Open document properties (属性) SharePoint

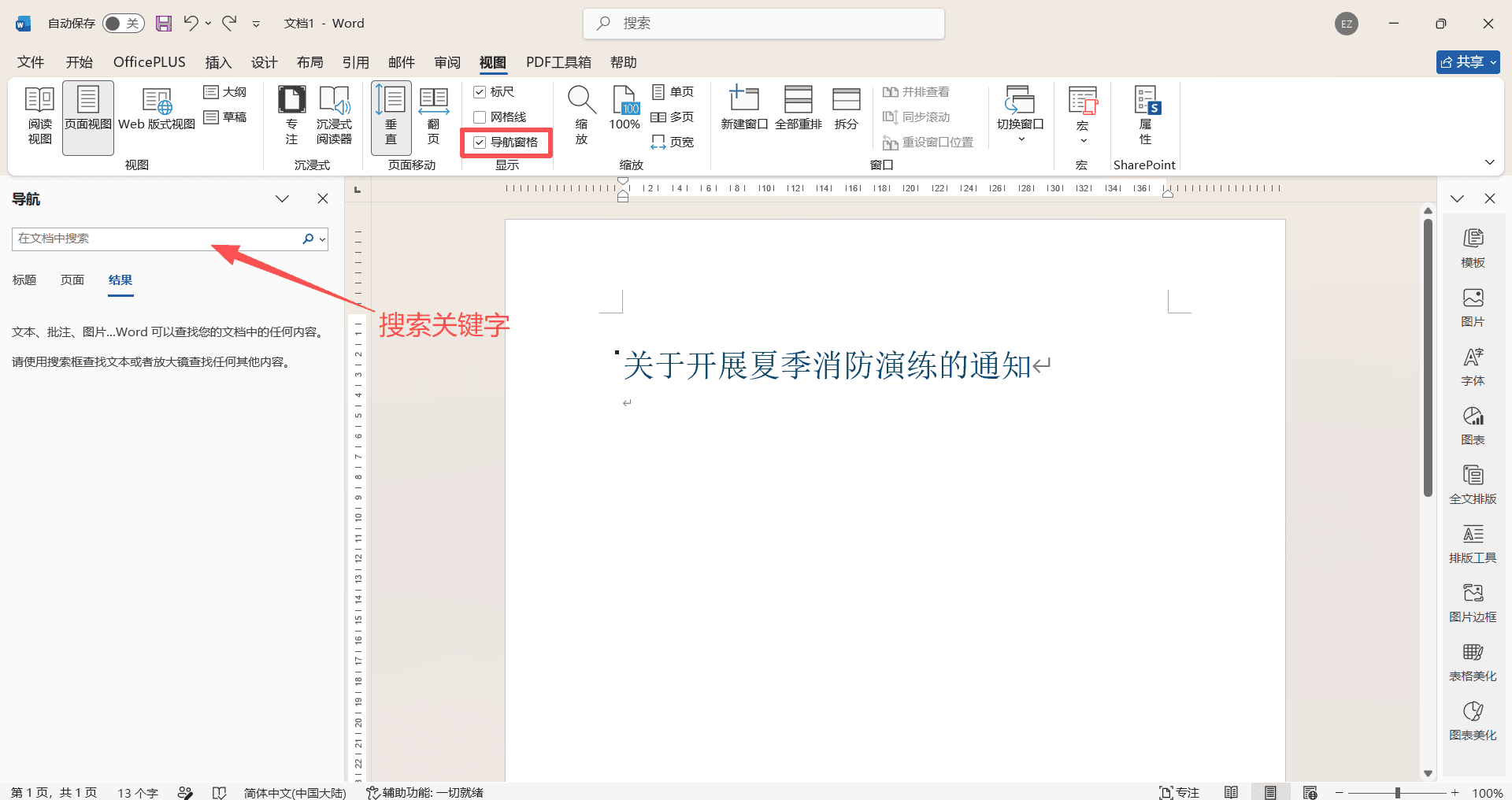1146,117
